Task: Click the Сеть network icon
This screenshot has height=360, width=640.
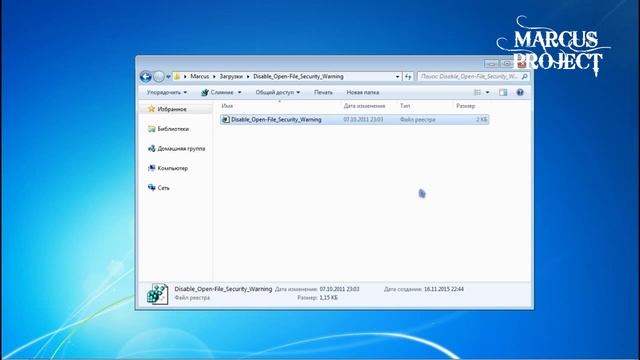Action: (x=151, y=187)
